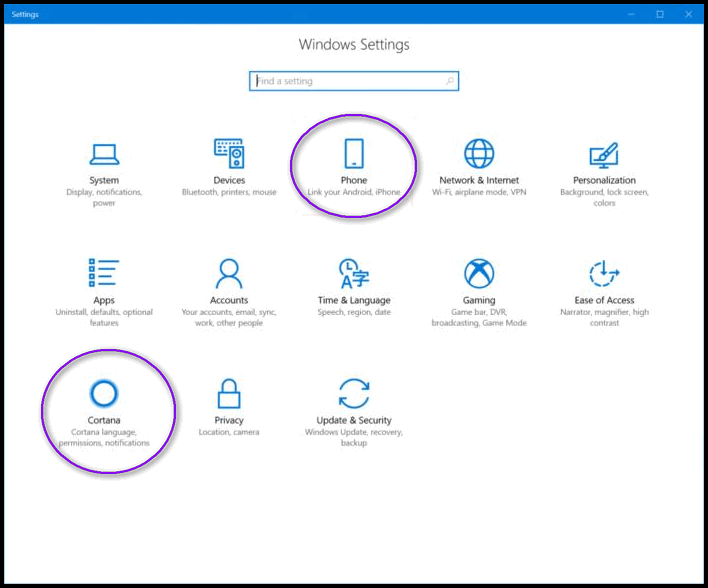The width and height of the screenshot is (708, 588).
Task: Click the Apps label
Action: [104, 300]
